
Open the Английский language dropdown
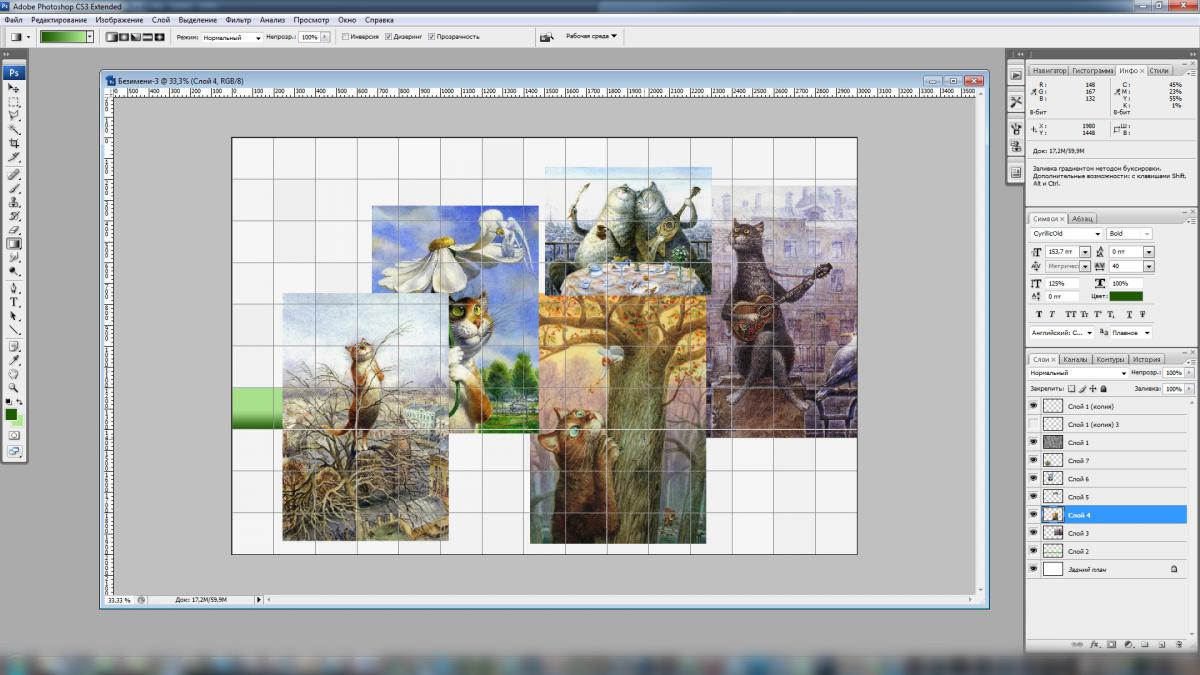tap(1063, 332)
